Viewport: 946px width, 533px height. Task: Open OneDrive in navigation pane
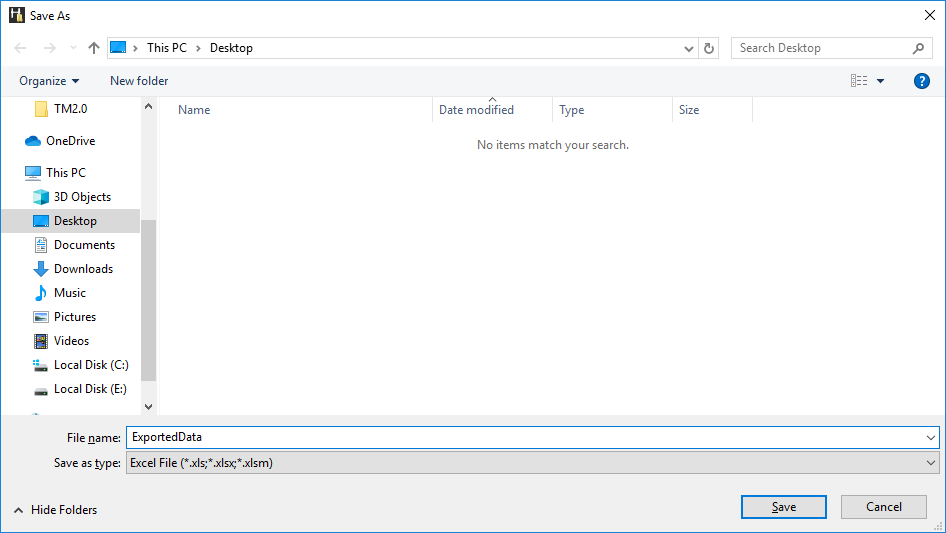(70, 141)
